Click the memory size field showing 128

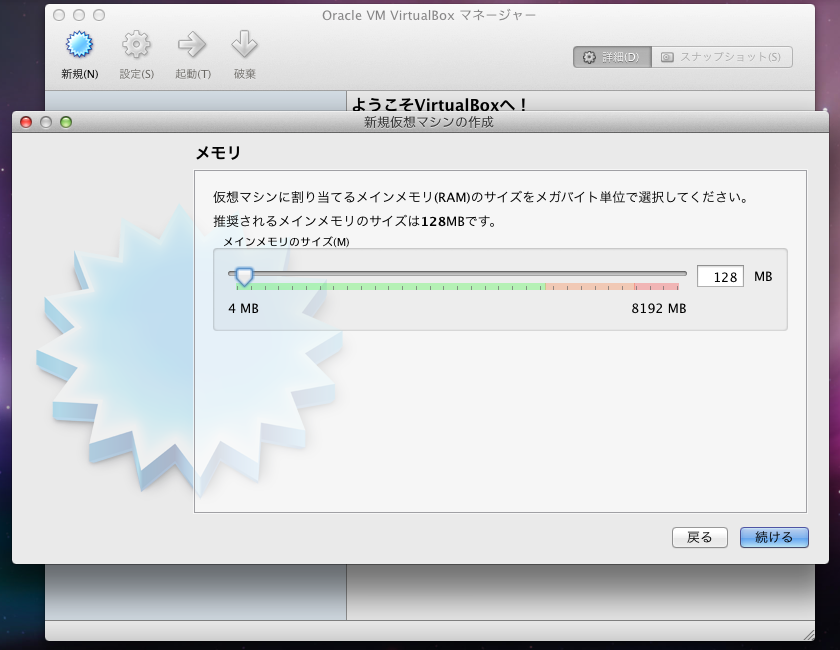pos(720,277)
